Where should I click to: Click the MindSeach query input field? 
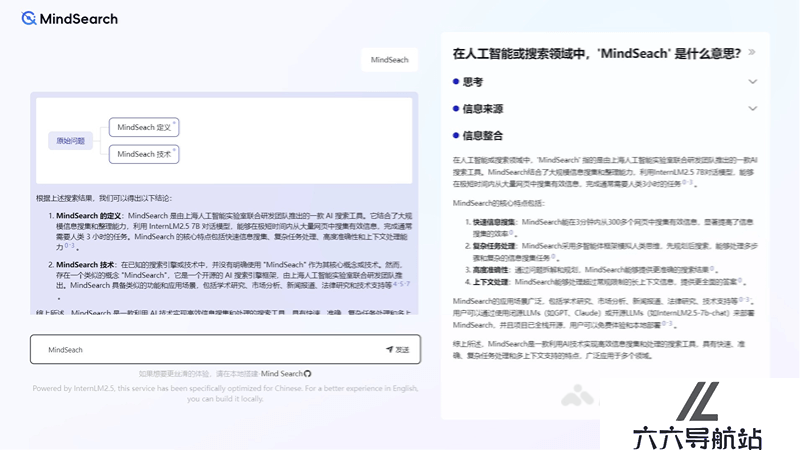coord(225,349)
